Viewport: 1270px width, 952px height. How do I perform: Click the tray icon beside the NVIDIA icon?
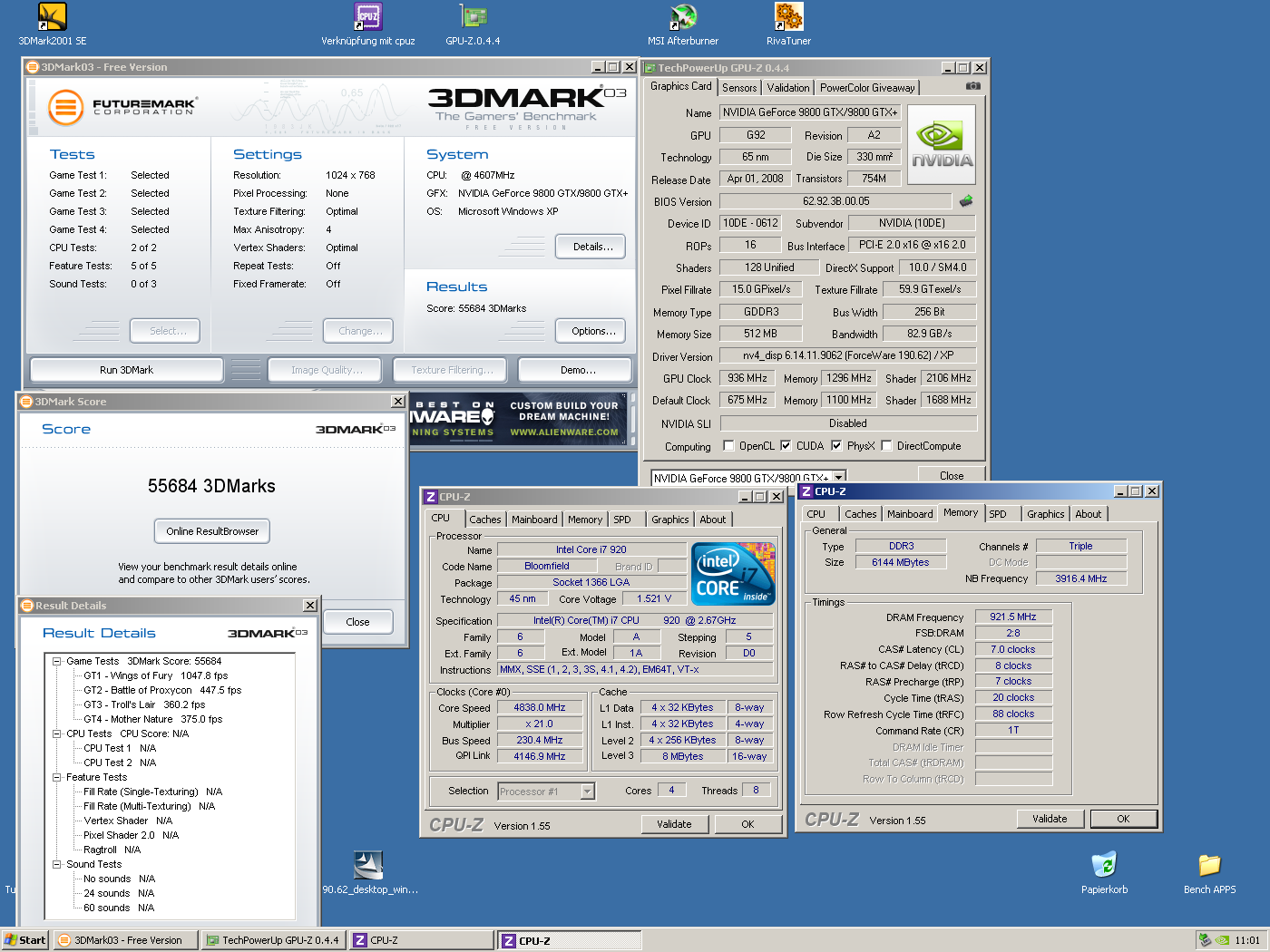click(1205, 940)
